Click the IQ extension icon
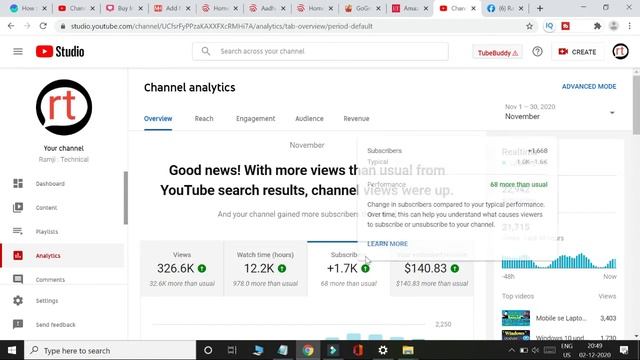This screenshot has height=360, width=640. coord(549,26)
